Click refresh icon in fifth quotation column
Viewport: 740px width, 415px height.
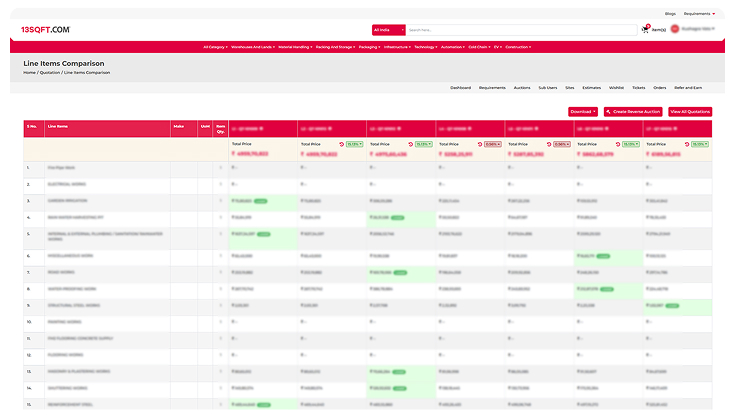(548, 144)
